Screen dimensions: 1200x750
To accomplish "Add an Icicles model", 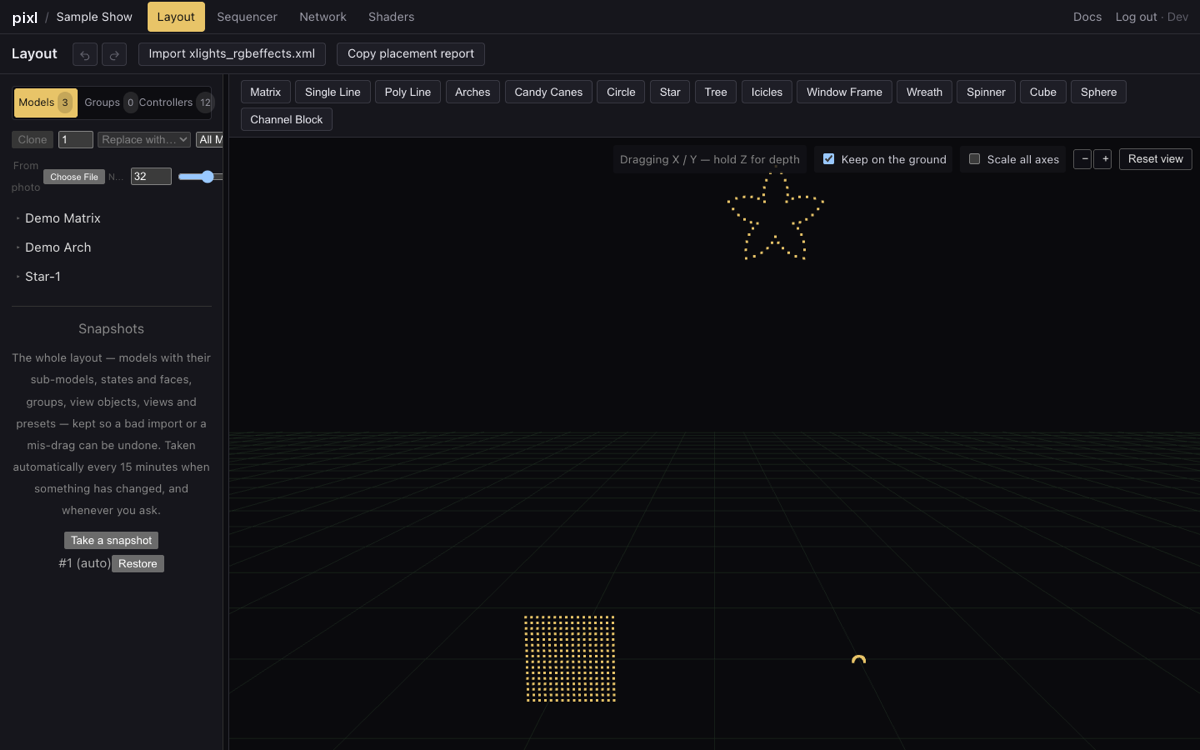I will click(767, 92).
